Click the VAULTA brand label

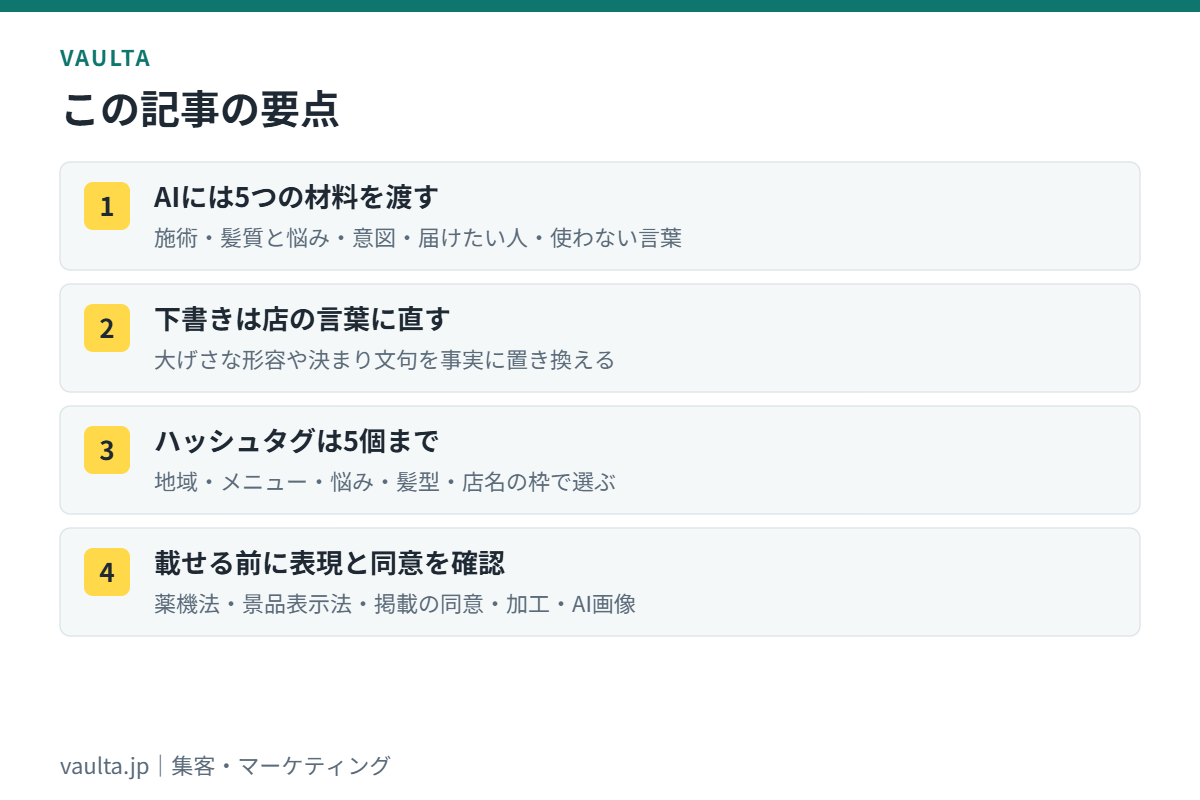click(105, 58)
